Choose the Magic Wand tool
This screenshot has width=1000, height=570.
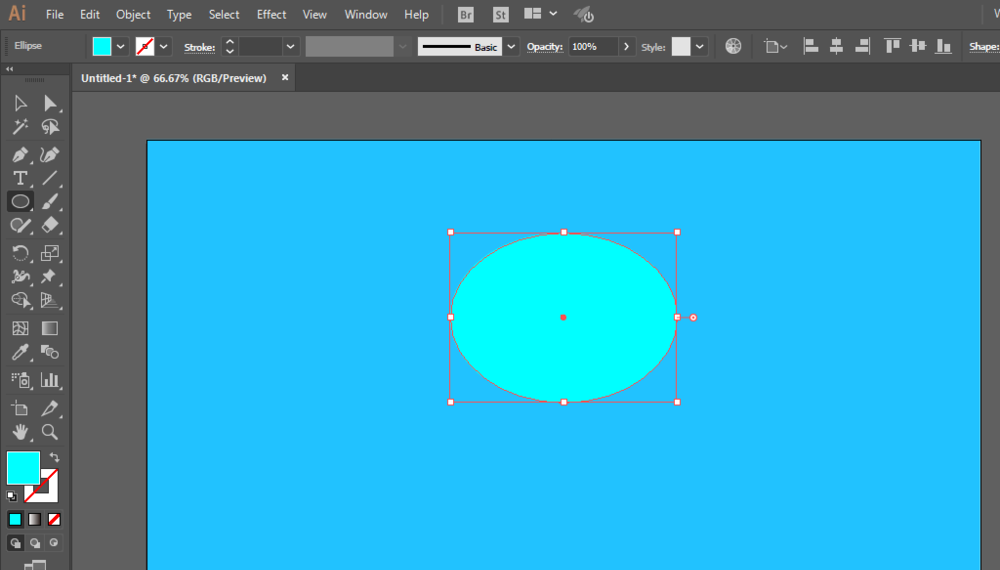coord(20,127)
